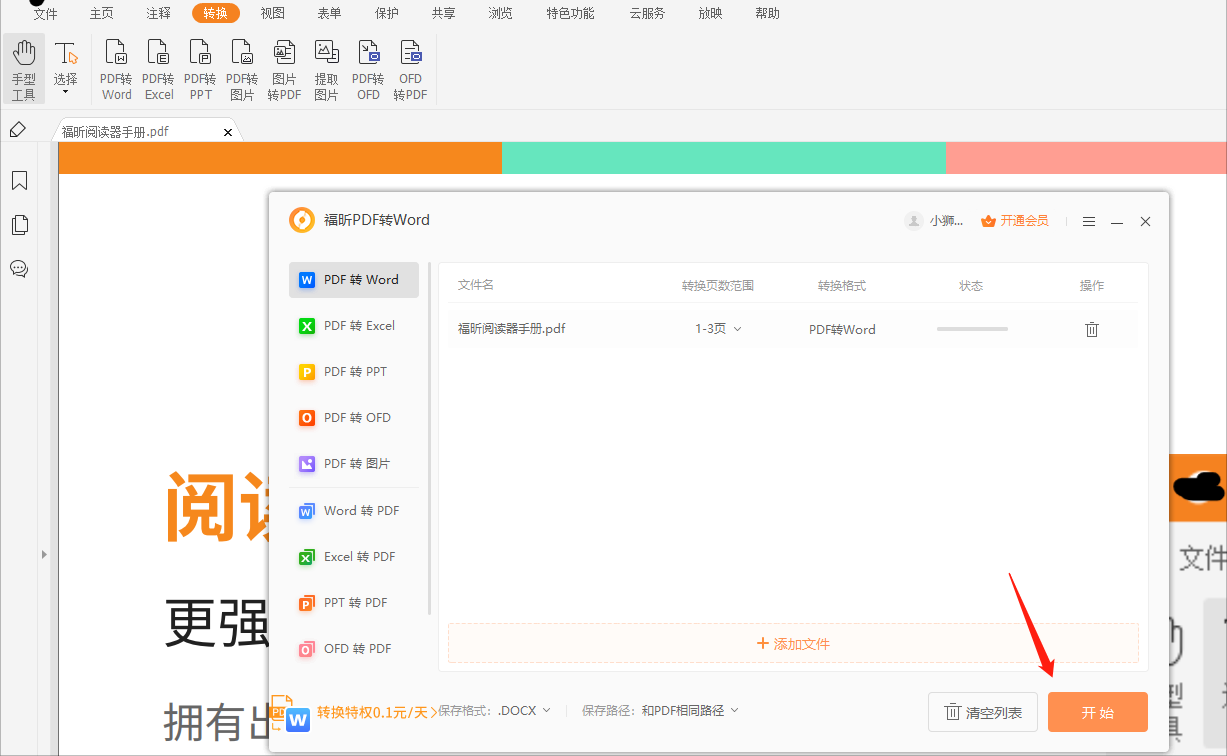Viewport: 1227px width, 756px height.
Task: Open the PDF转Excel conversion tool
Action: pos(158,66)
